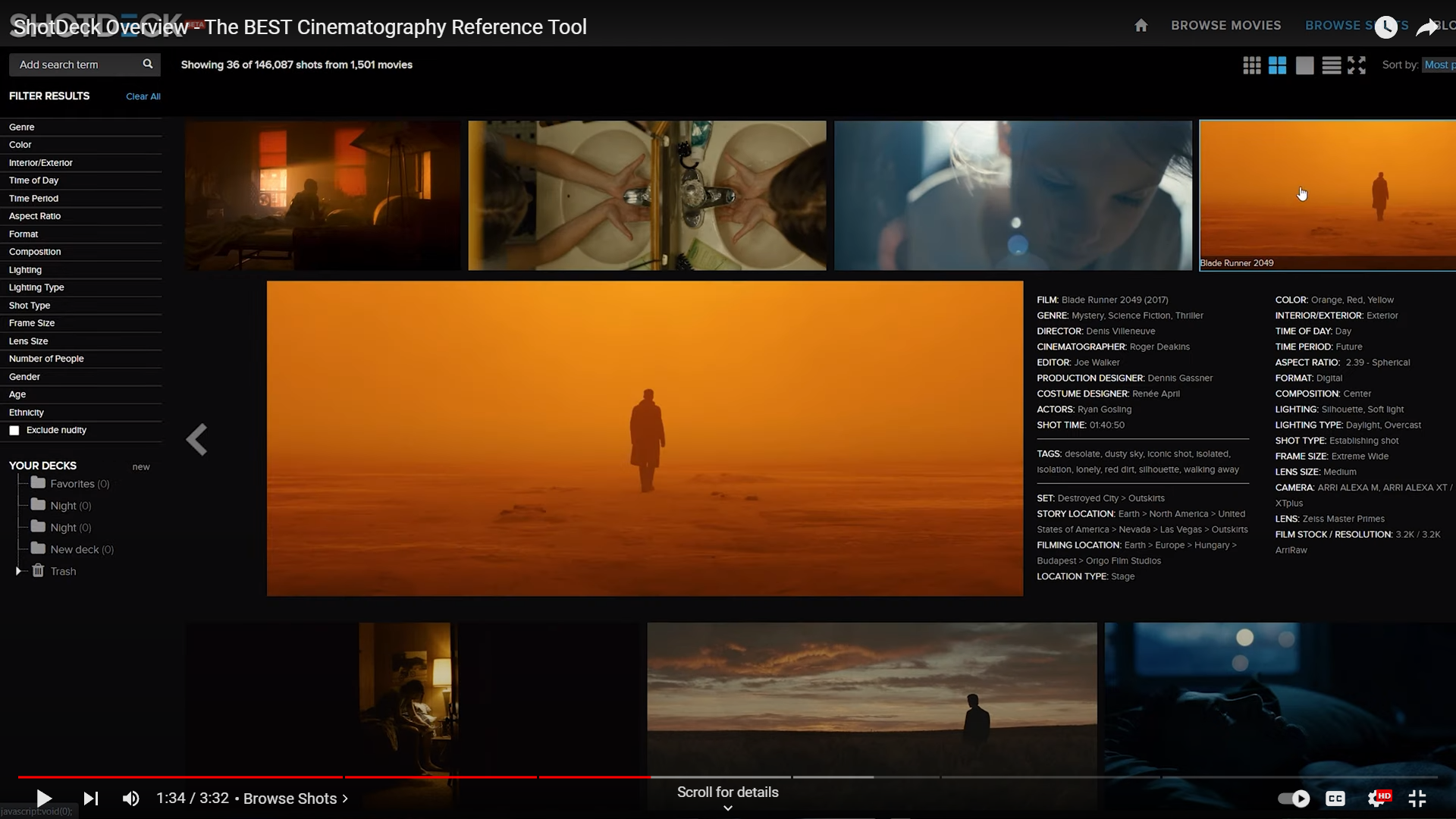The width and height of the screenshot is (1456, 819).
Task: Switch to single large image view icon
Action: [x=1305, y=65]
